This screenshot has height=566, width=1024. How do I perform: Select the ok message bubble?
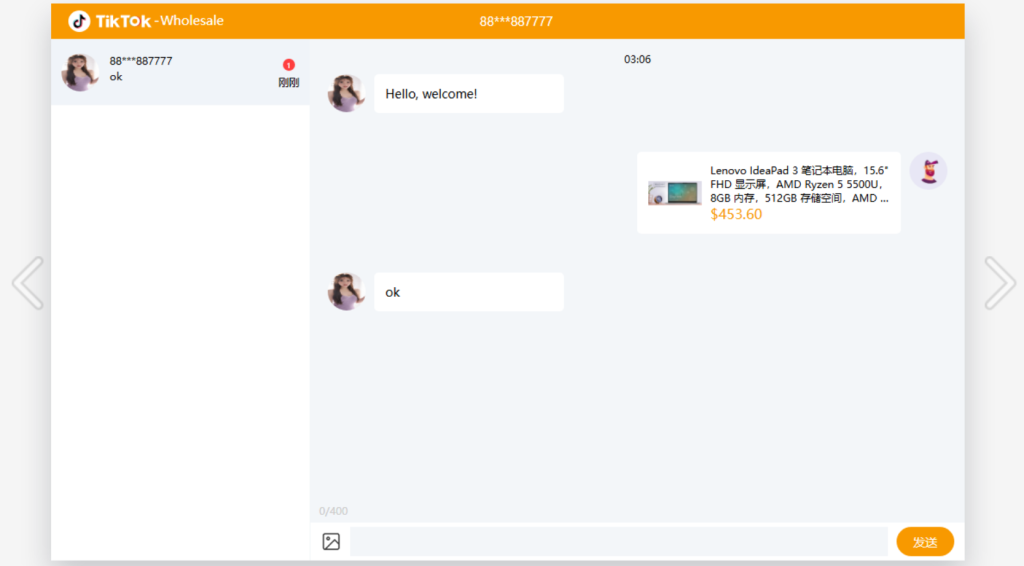point(469,292)
